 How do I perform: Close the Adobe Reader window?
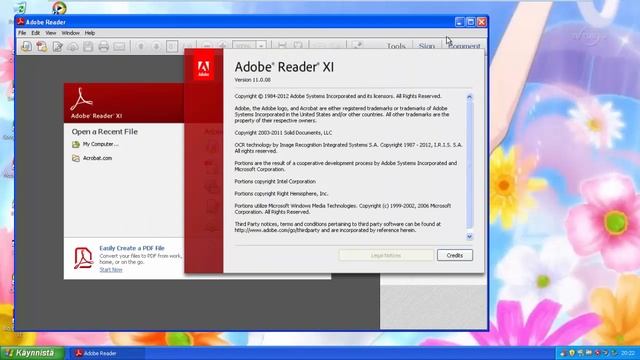coord(482,22)
